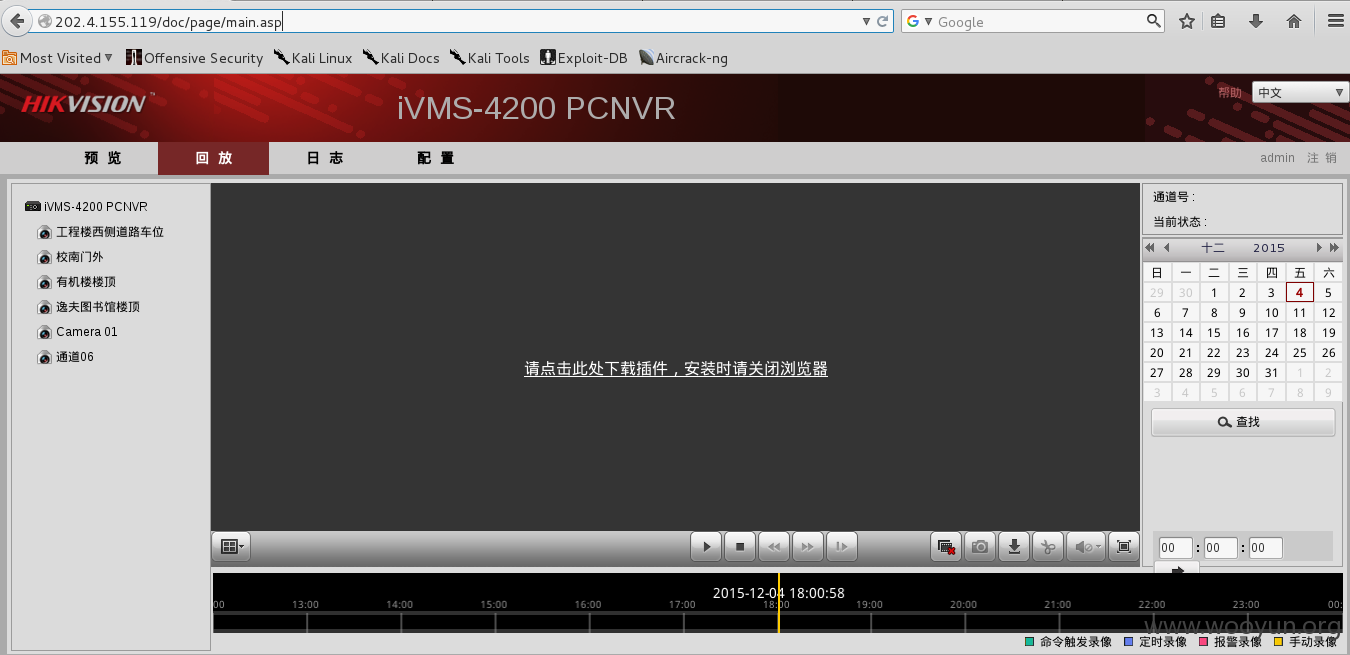Open the 中文 language dropdown
Viewport: 1350px width, 655px height.
1300,93
